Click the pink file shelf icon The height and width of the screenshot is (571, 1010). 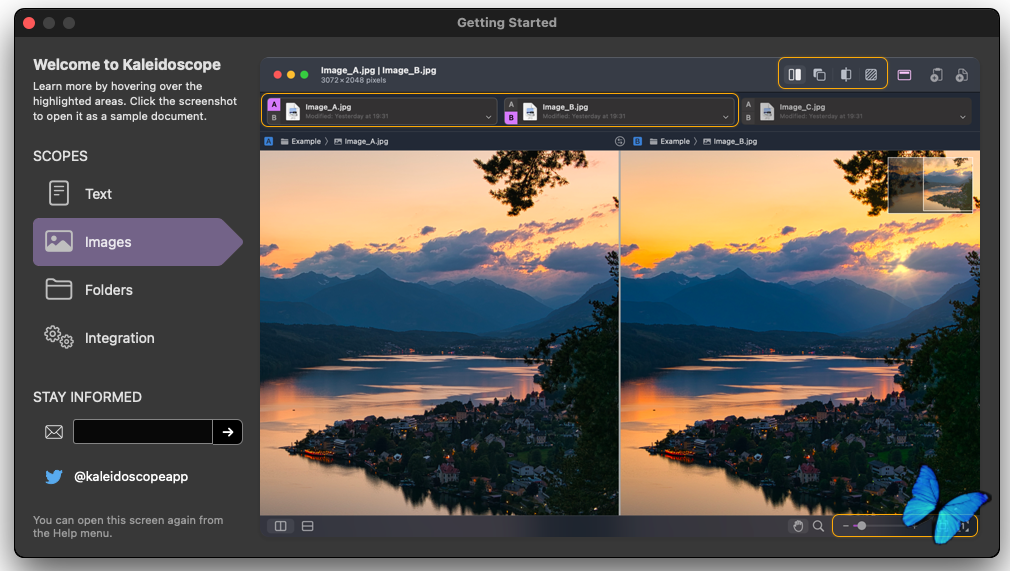click(904, 74)
